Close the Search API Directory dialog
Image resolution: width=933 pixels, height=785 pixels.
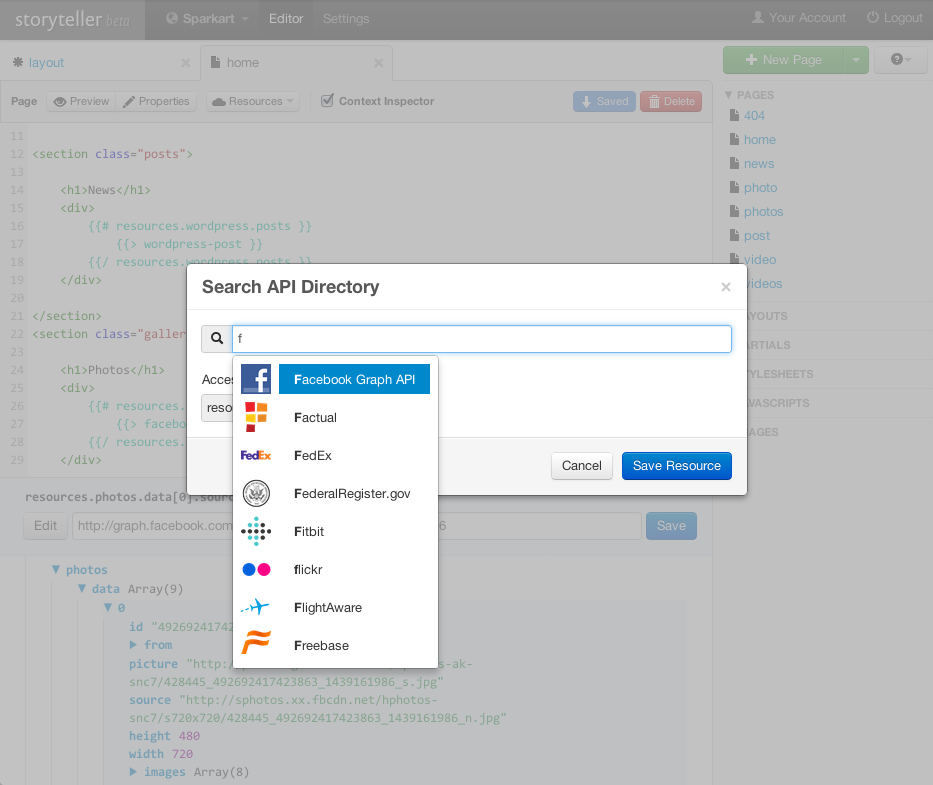click(726, 287)
